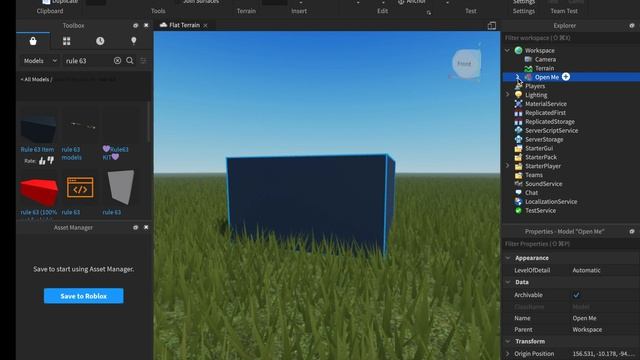The height and width of the screenshot is (360, 640).
Task: Pop out the Toolbox panel
Action: click(x=136, y=25)
